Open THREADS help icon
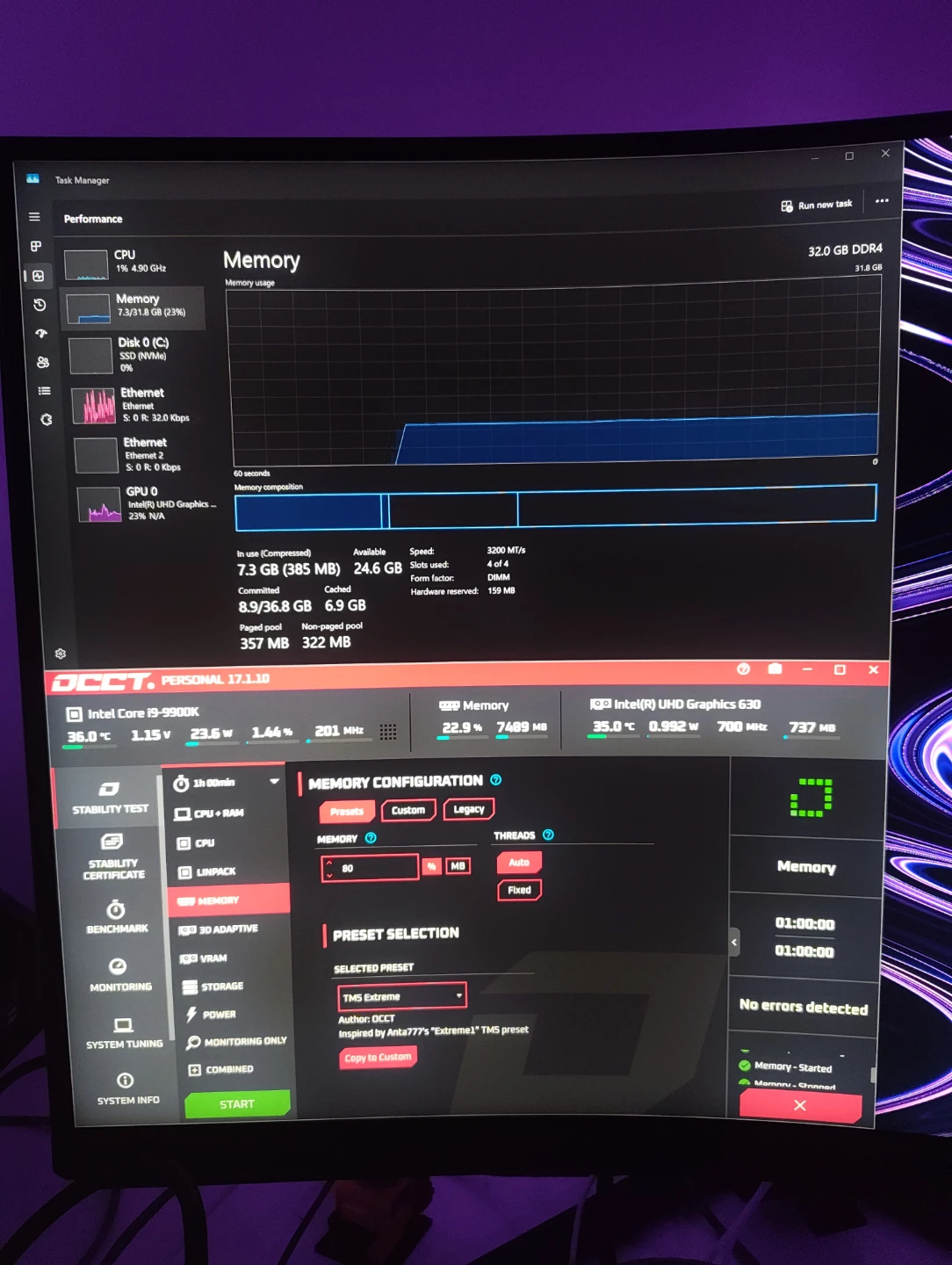 (549, 835)
